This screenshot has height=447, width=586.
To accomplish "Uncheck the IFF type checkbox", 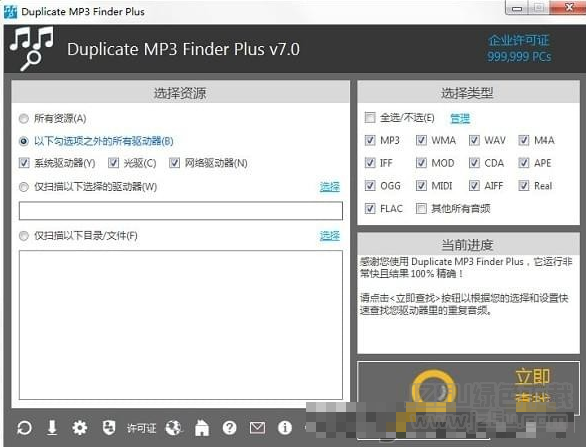I will tap(370, 163).
